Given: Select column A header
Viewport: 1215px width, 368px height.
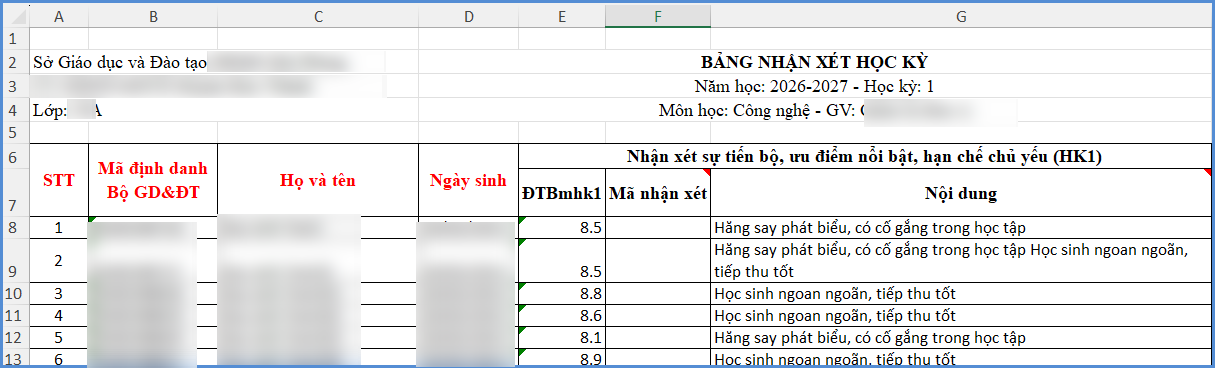Looking at the screenshot, I should click(59, 17).
